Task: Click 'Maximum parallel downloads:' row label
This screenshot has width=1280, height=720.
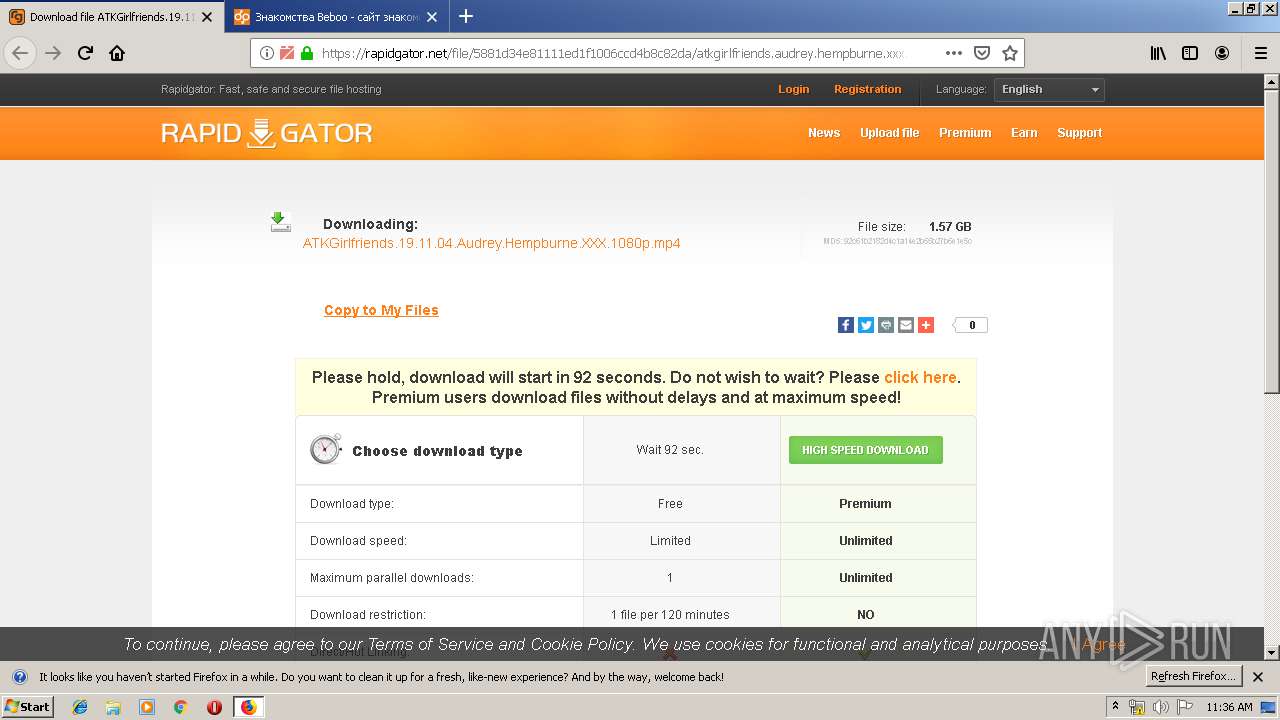Action: 392,578
